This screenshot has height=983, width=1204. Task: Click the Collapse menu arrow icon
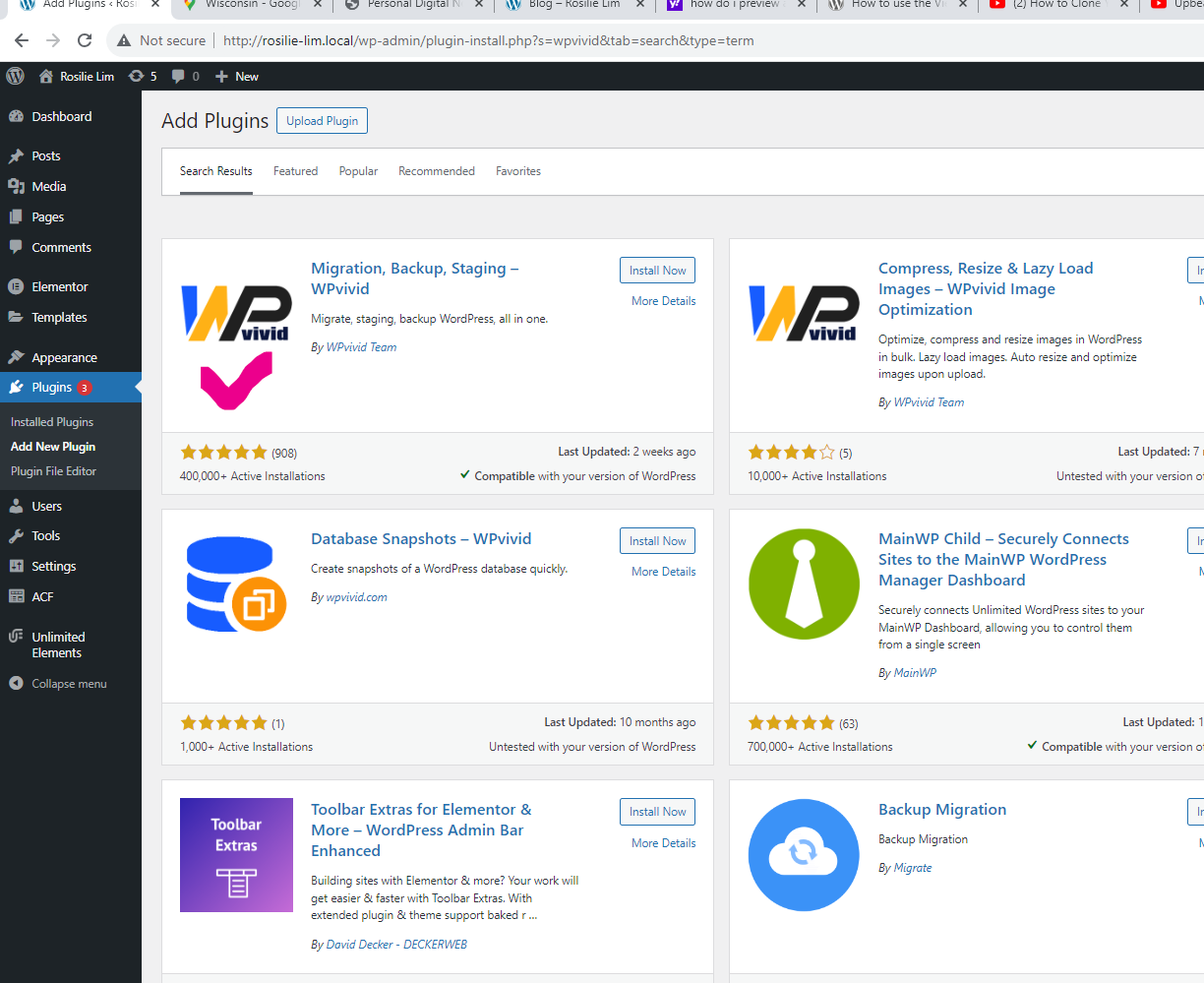click(16, 683)
